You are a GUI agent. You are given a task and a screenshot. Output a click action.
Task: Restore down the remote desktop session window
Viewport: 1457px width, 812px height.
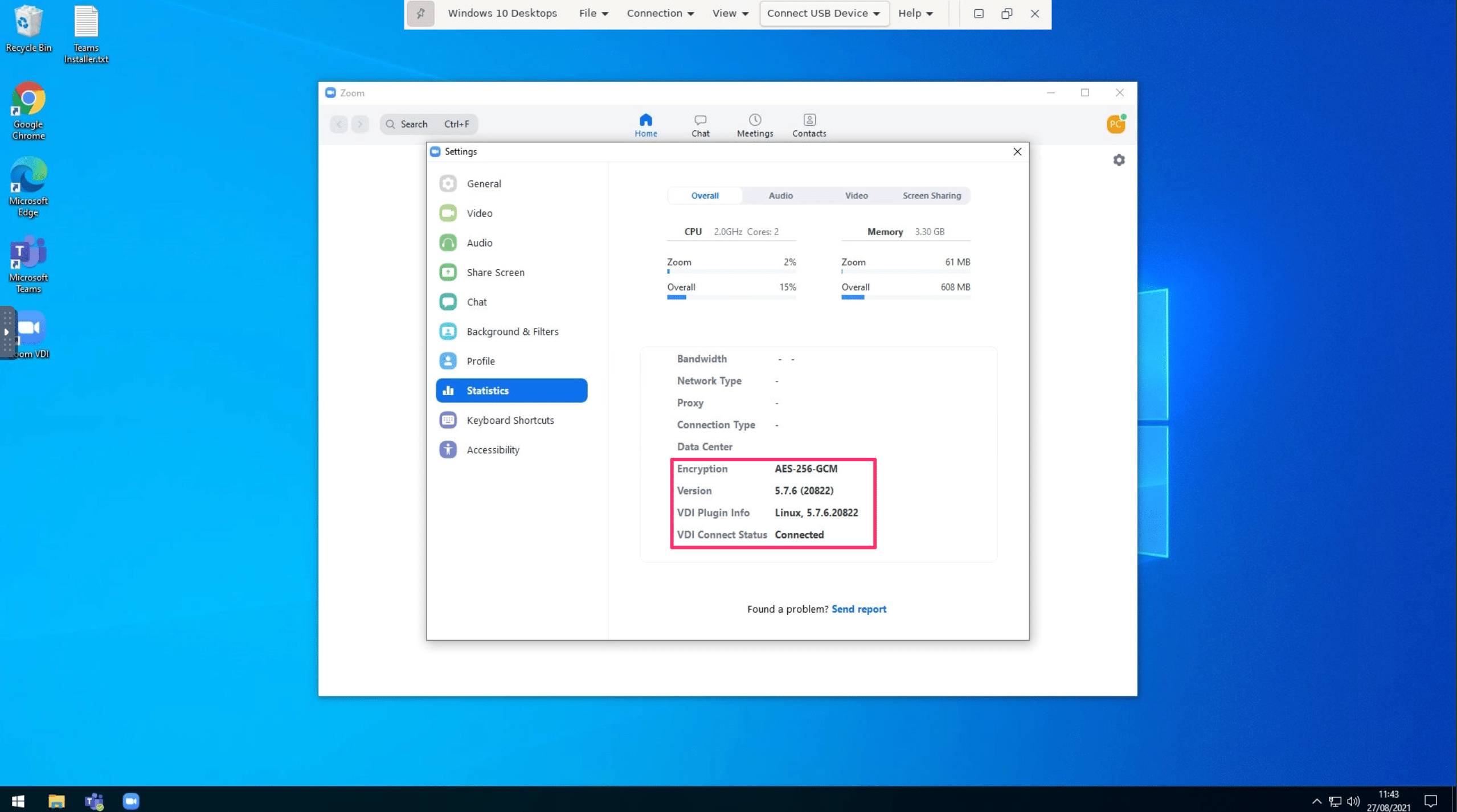(1007, 13)
